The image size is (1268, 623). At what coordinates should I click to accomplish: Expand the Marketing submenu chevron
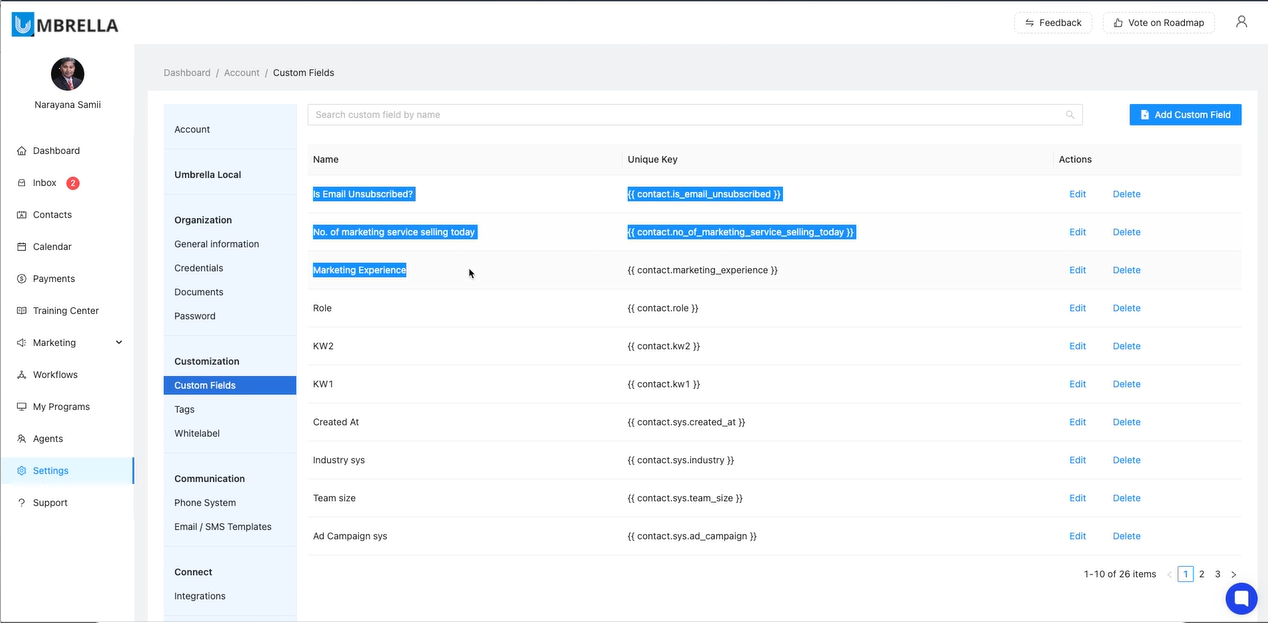pos(119,343)
